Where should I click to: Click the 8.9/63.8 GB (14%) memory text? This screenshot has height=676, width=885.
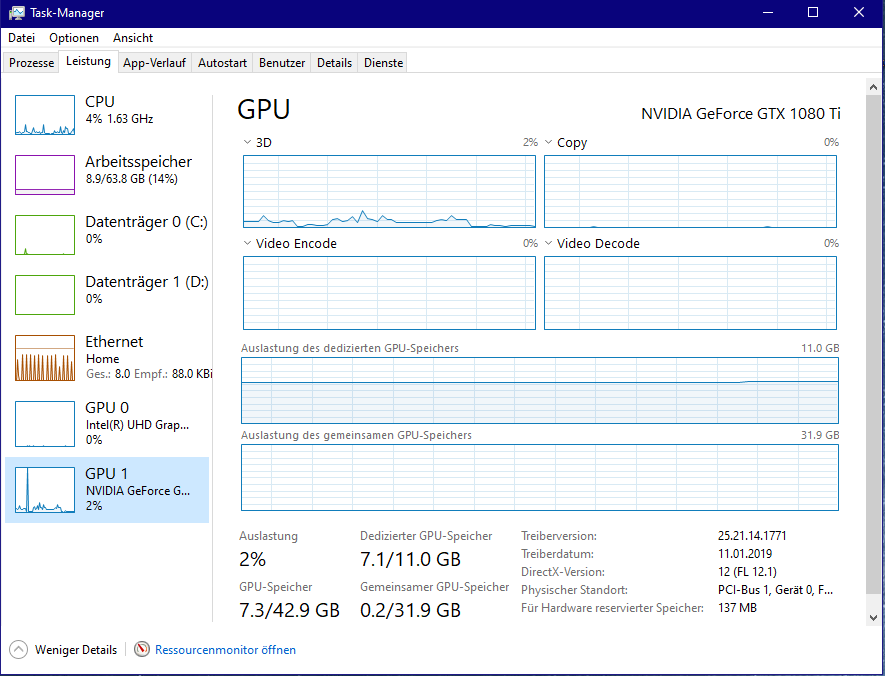pyautogui.click(x=132, y=179)
